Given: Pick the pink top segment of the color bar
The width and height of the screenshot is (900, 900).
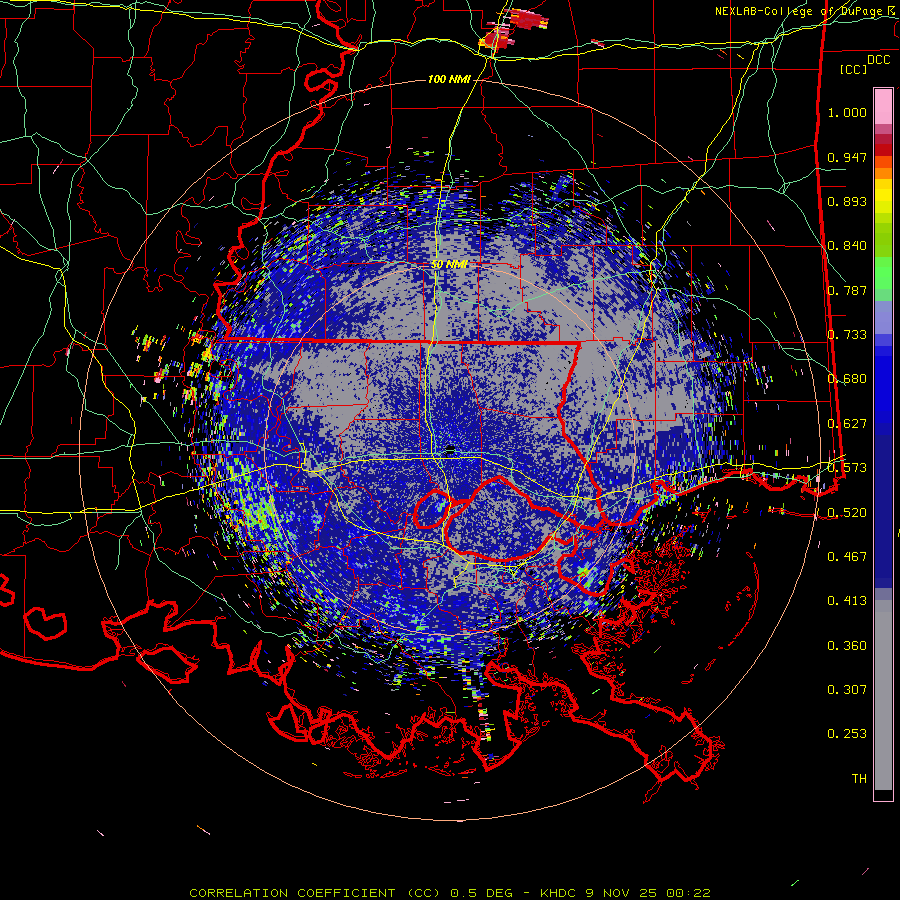Looking at the screenshot, I should (883, 107).
